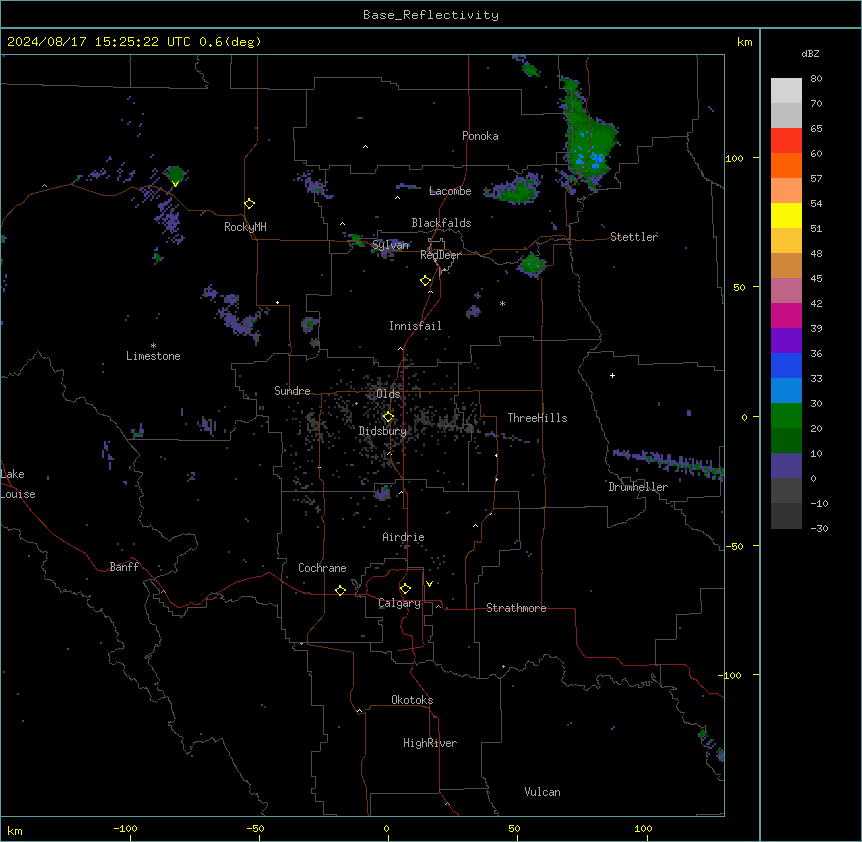Click the bright green swatch in dBZ legend
The image size is (862, 842).
(x=786, y=416)
